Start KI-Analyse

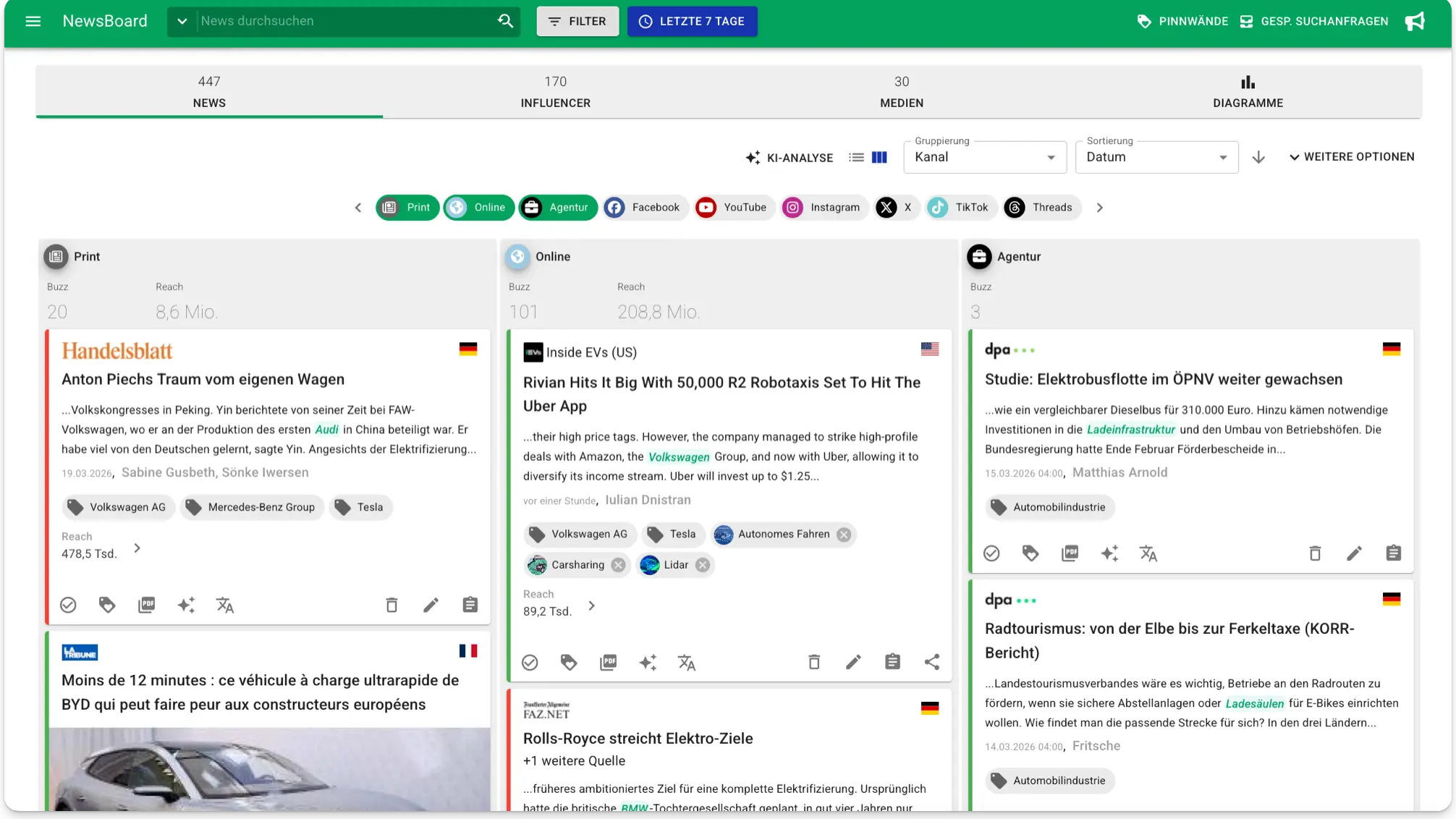pos(790,158)
